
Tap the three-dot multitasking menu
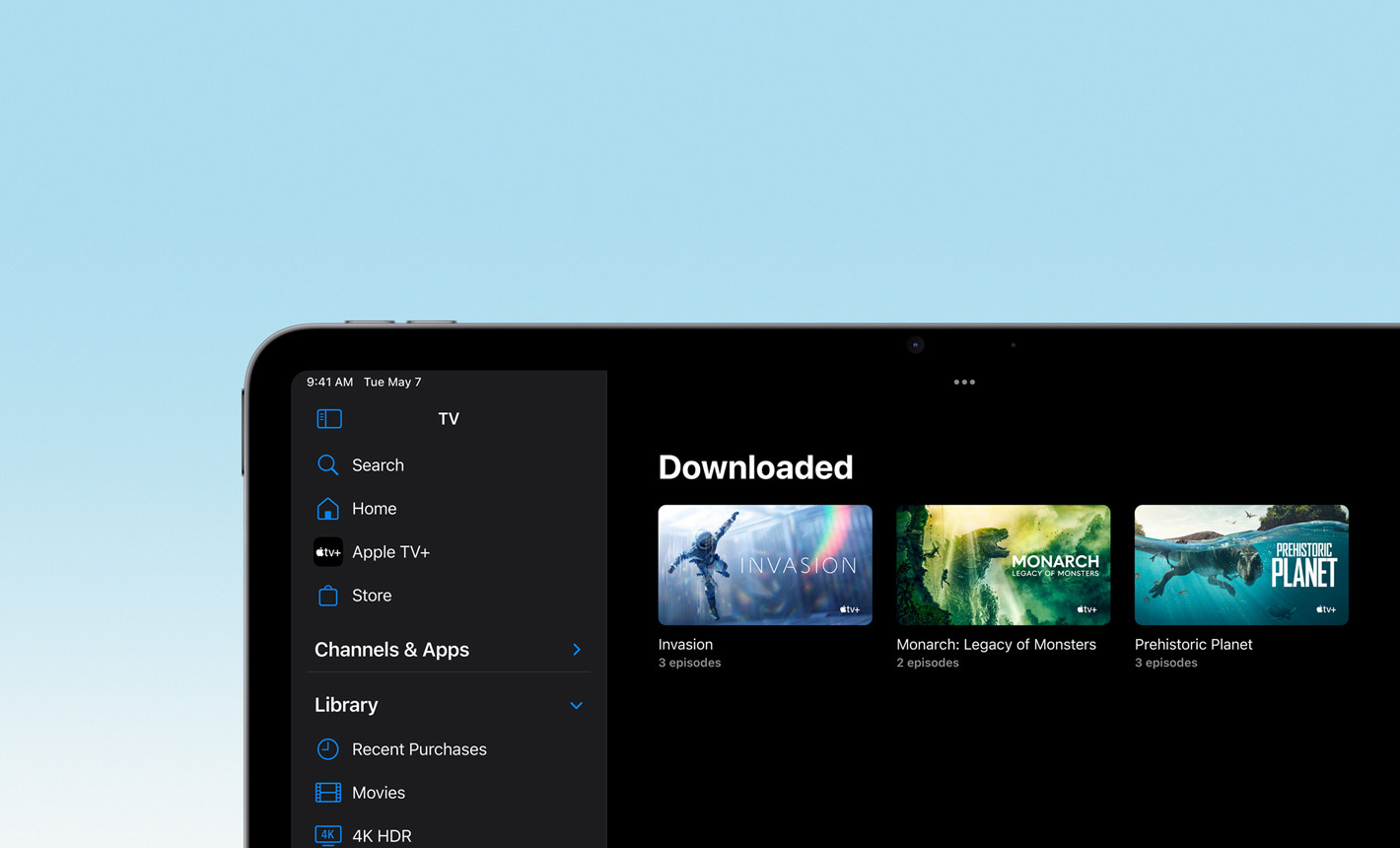[x=964, y=383]
